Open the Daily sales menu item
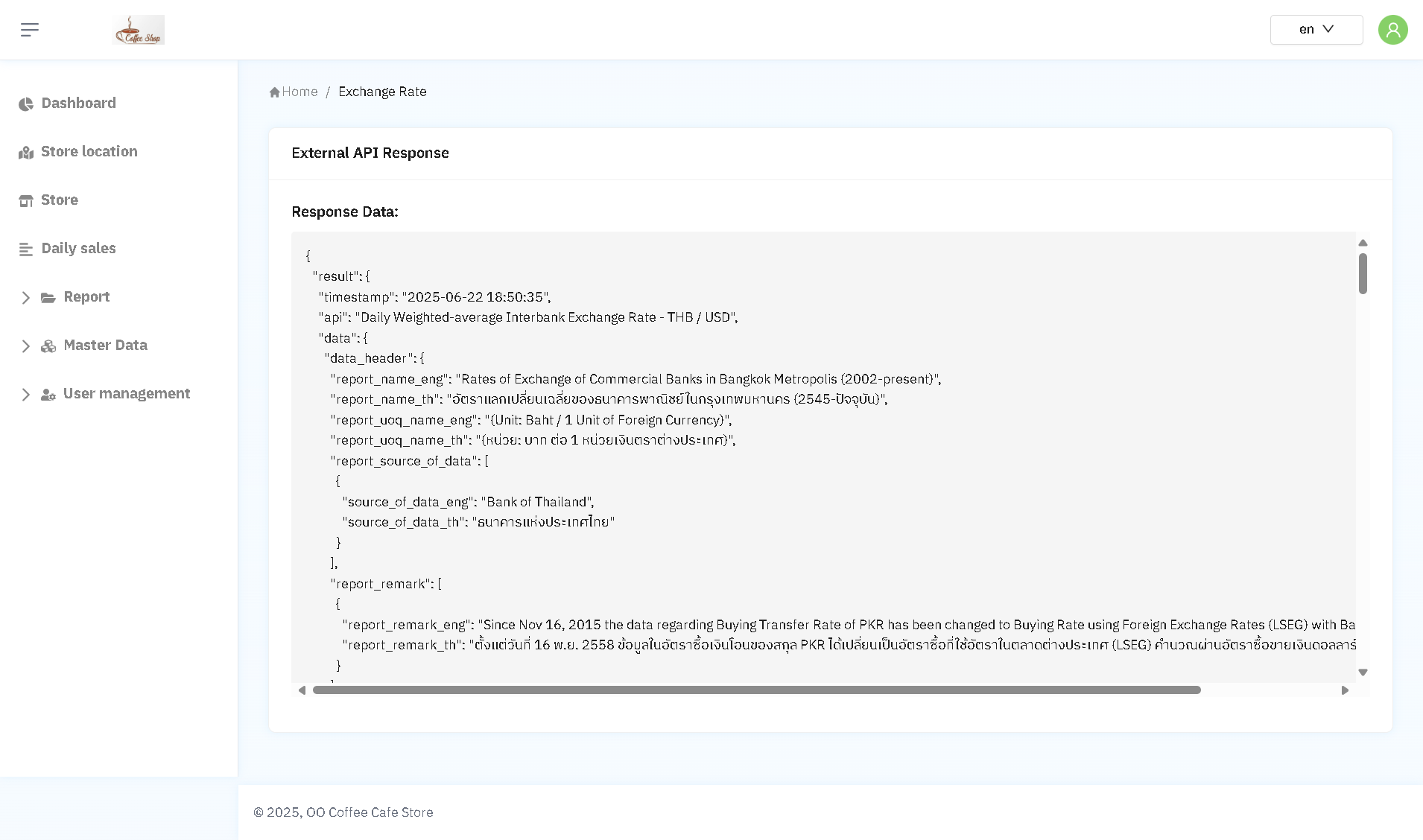The width and height of the screenshot is (1423, 840). click(x=79, y=248)
